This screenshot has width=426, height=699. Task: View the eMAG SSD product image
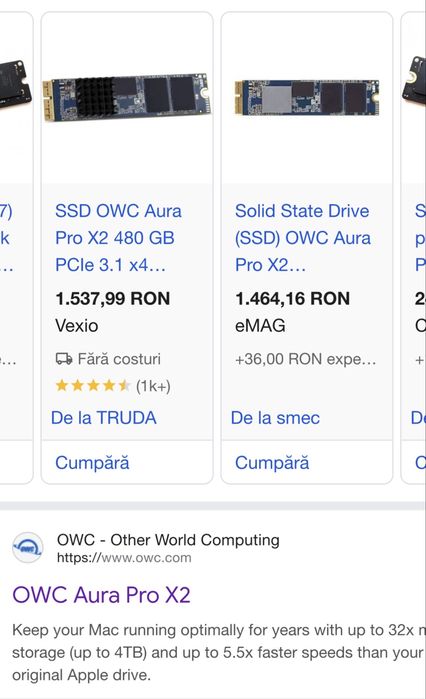(307, 97)
